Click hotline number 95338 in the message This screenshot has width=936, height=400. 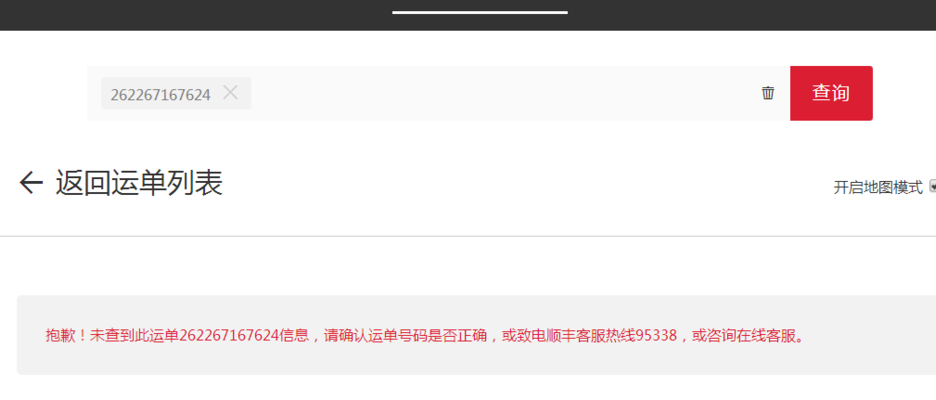tap(657, 336)
